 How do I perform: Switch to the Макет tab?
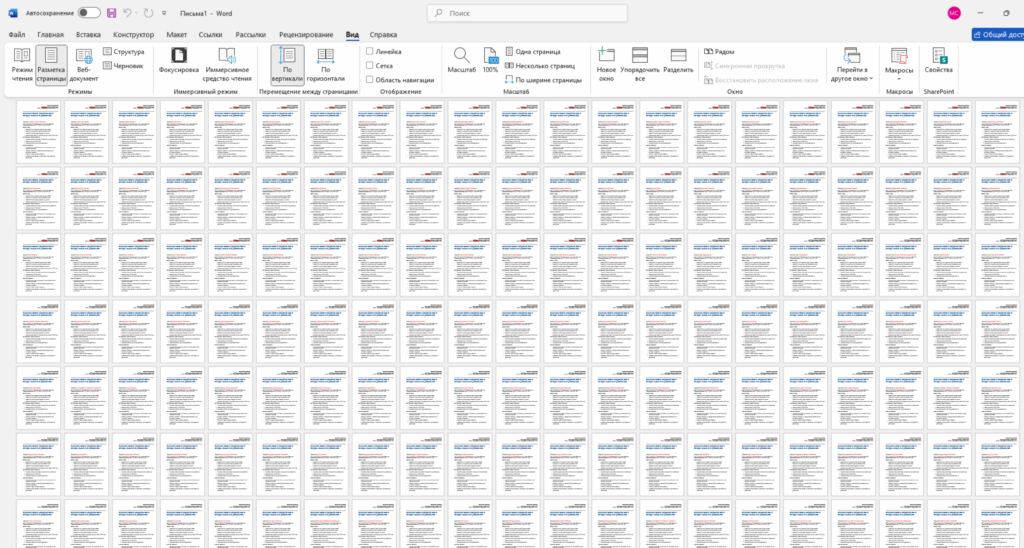[176, 35]
